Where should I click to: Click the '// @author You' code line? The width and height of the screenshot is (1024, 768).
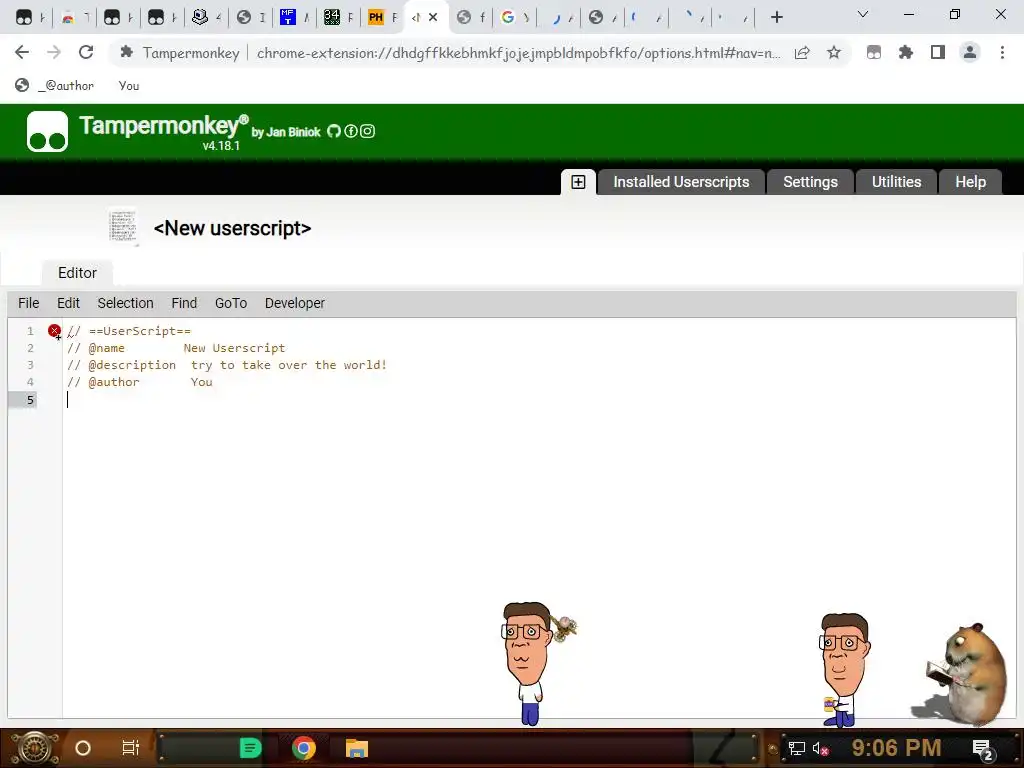click(140, 382)
